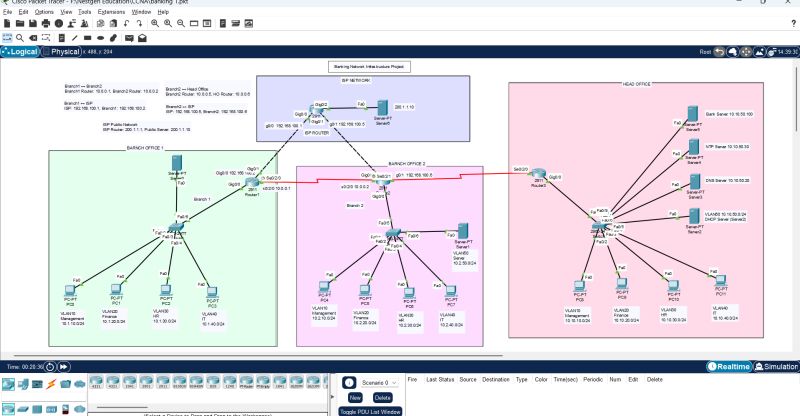
Task: Click the Copy icon
Action: point(101,23)
